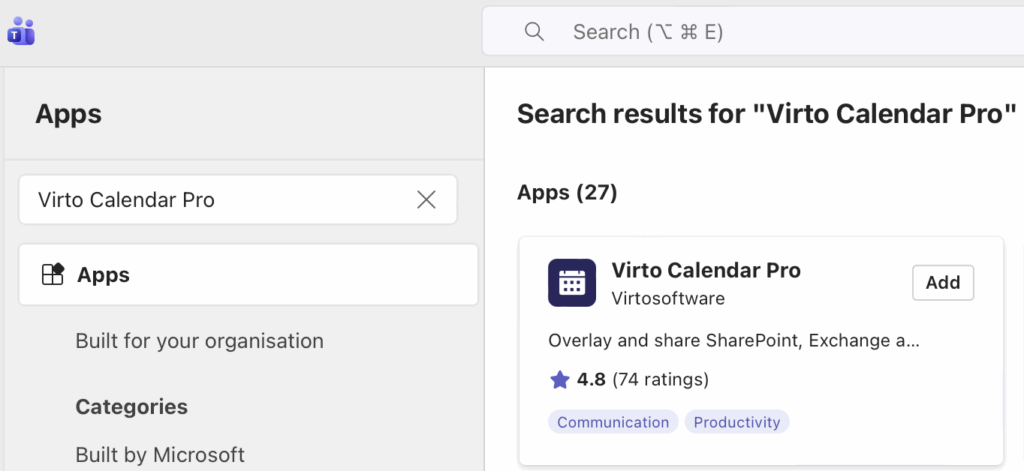Add the Virto Calendar Pro app
Screen dimensions: 1024x471
coord(942,283)
